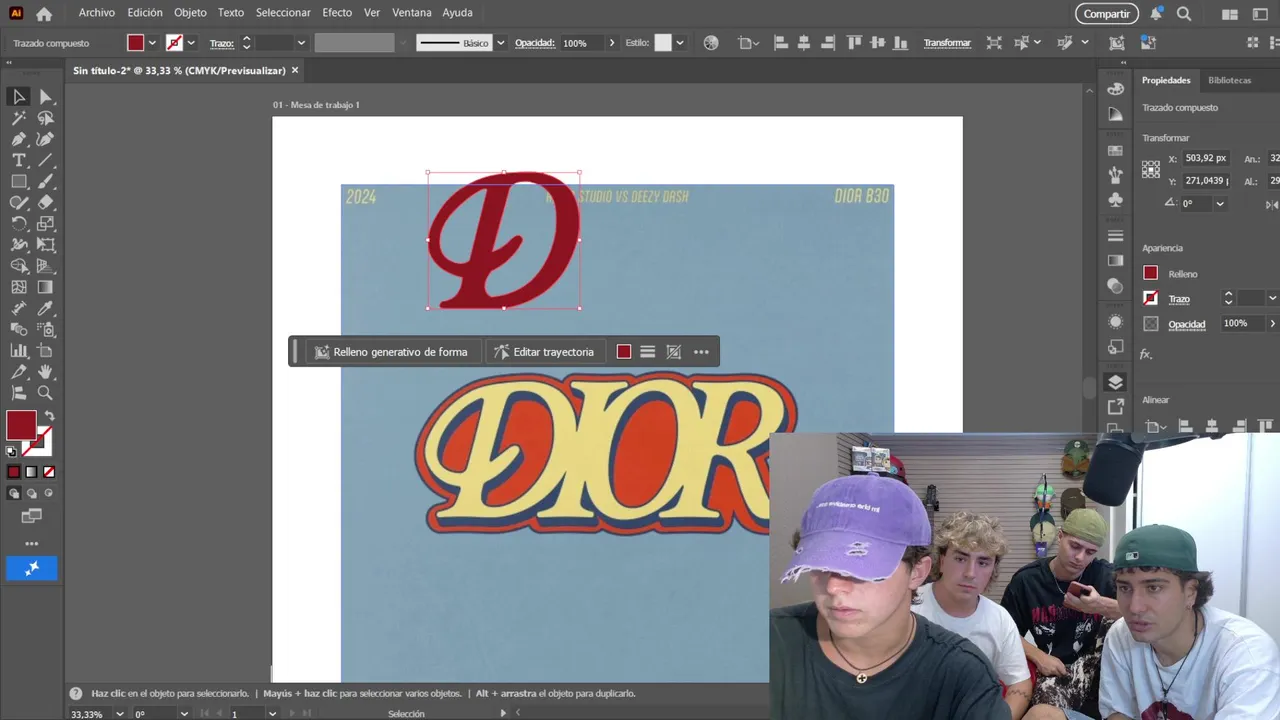
Task: Select the Artboard tool
Action: [45, 351]
